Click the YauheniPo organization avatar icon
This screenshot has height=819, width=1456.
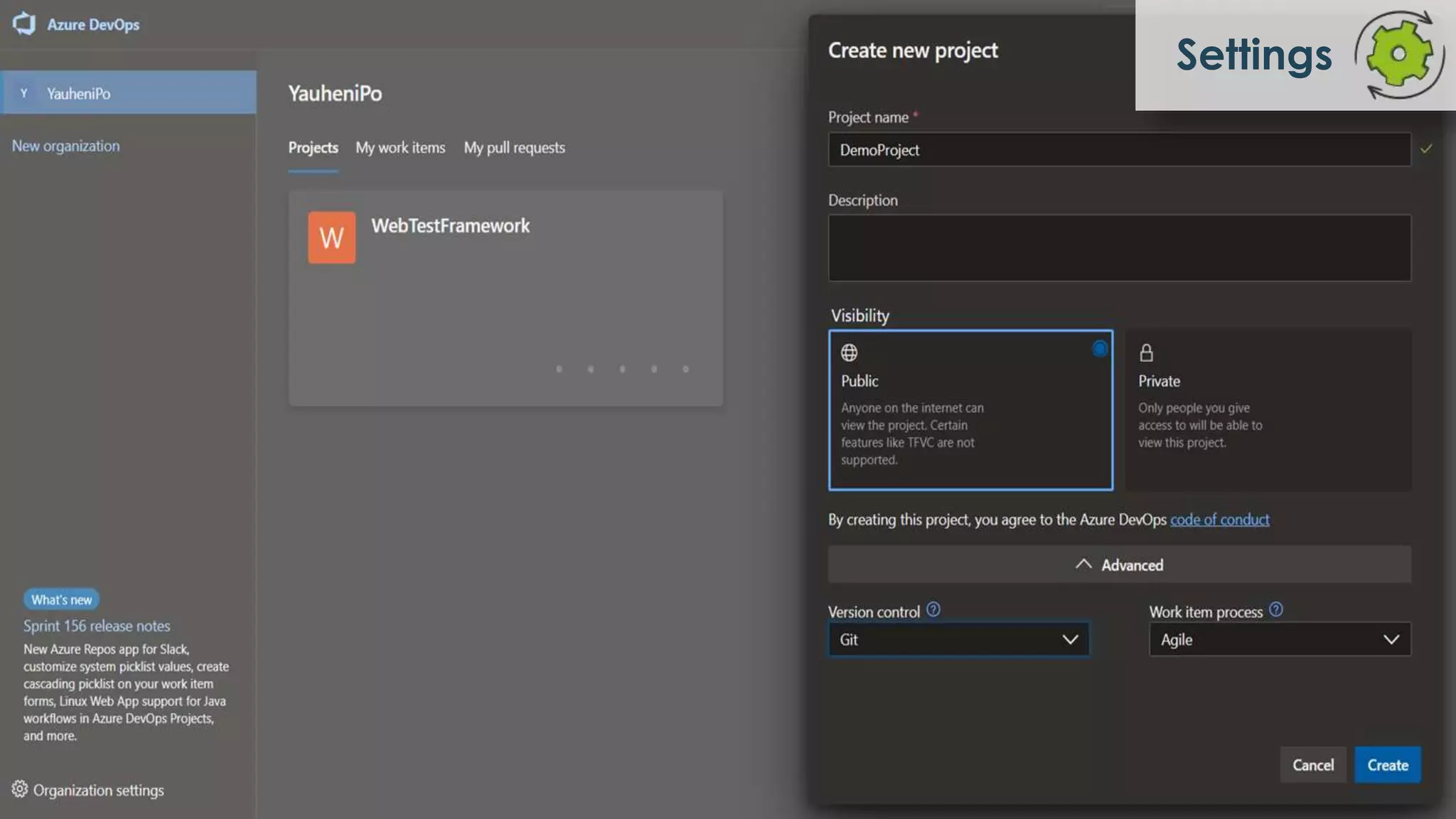coord(23,93)
